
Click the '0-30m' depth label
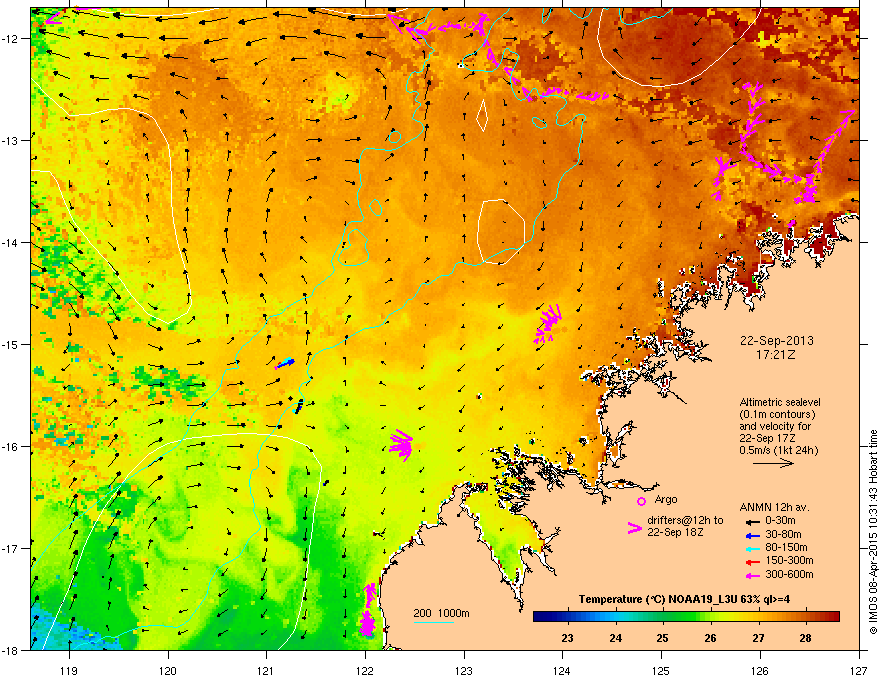[x=781, y=521]
